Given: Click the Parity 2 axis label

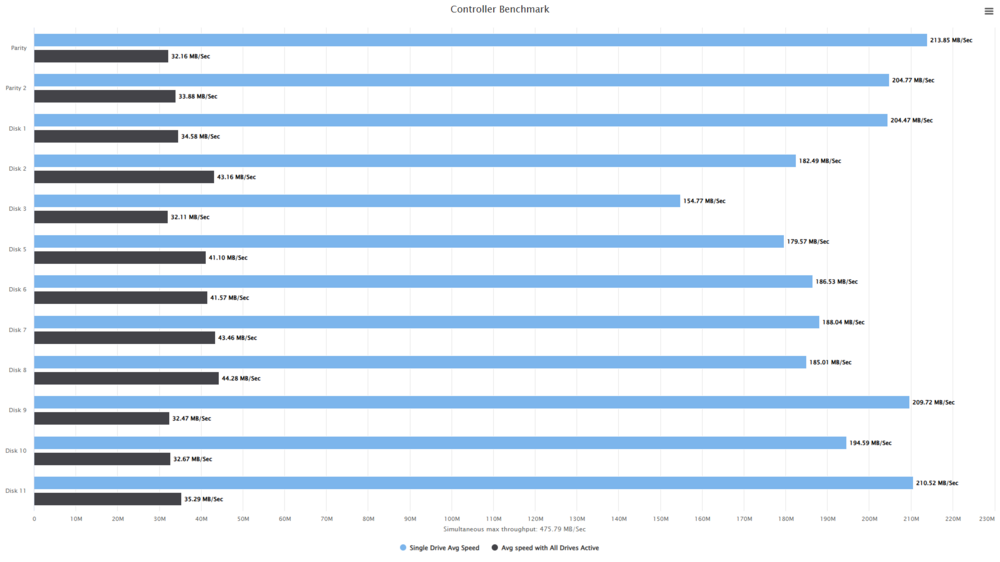Looking at the screenshot, I should pos(16,88).
